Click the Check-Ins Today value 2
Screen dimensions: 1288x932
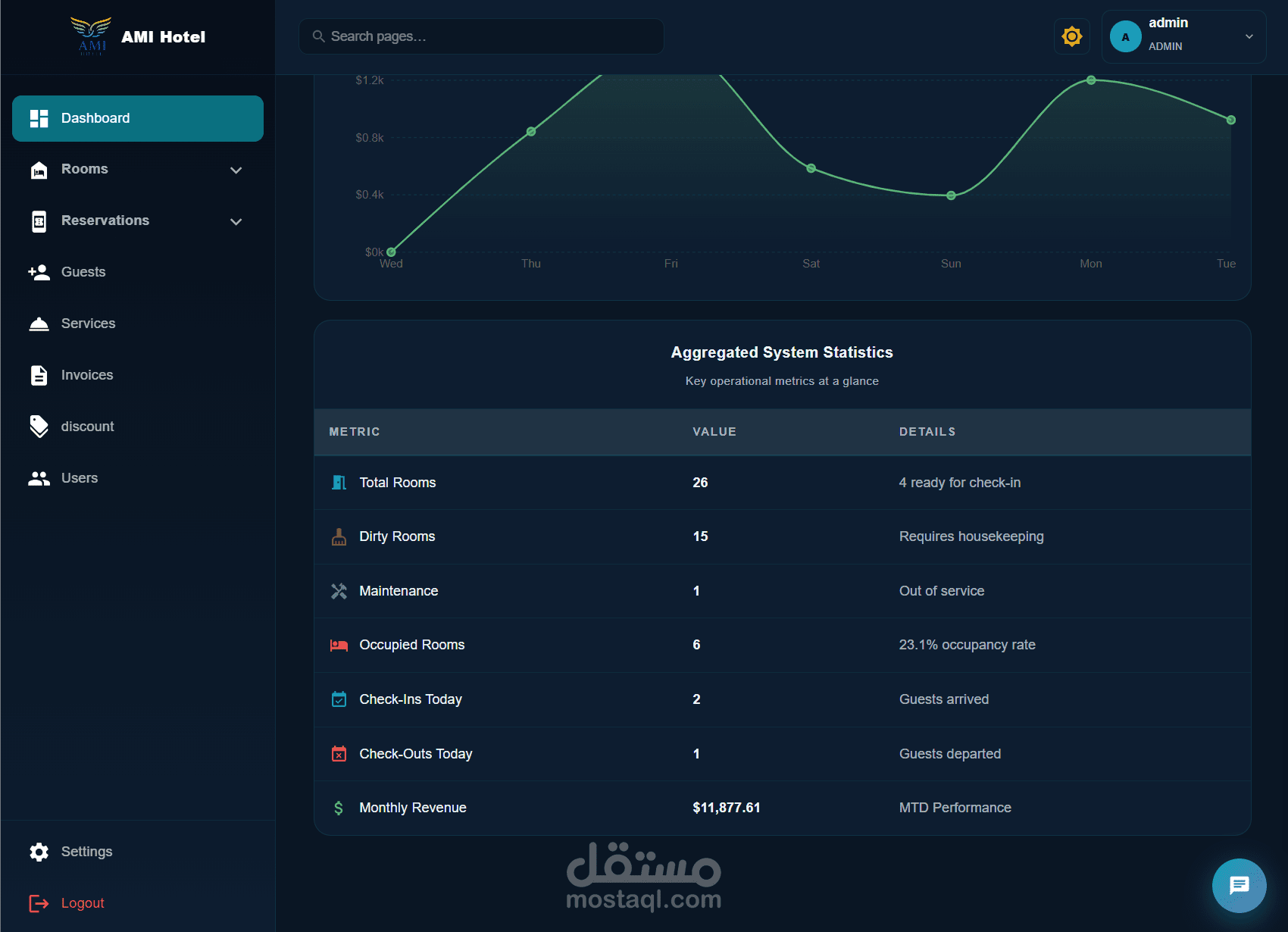pyautogui.click(x=696, y=699)
